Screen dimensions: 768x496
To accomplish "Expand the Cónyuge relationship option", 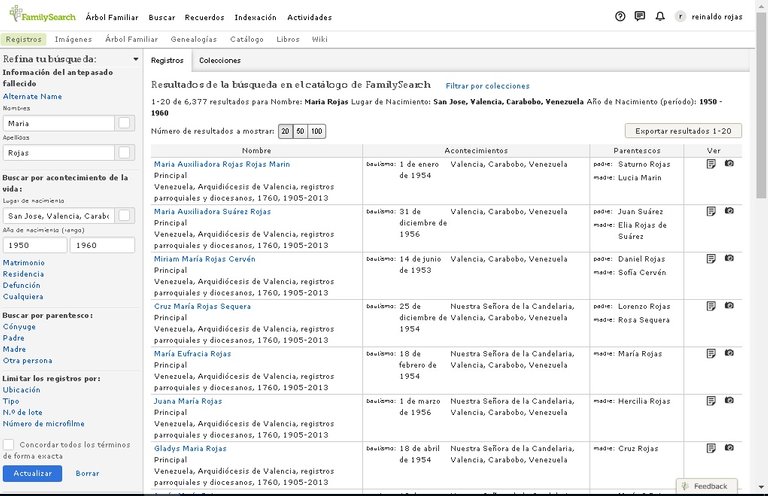I will (19, 327).
